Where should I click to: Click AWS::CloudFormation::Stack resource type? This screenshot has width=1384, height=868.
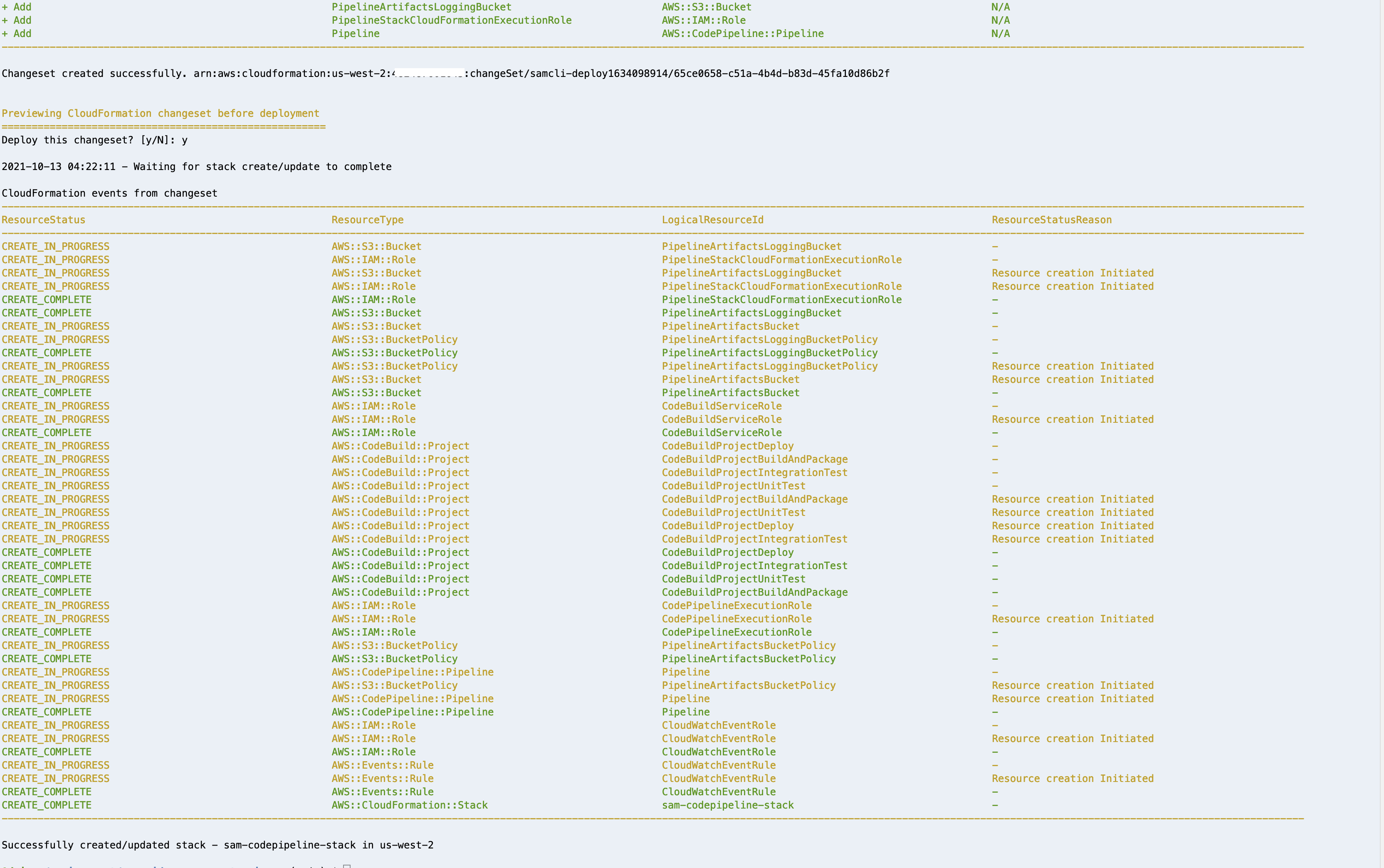tap(410, 805)
